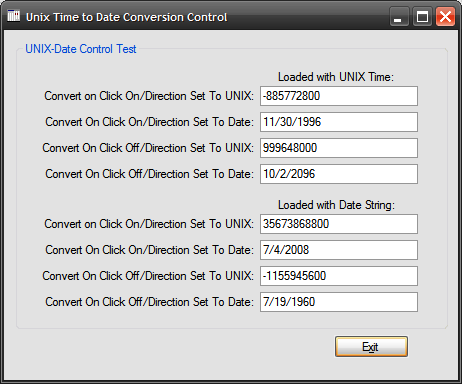Click the Exit button
Image resolution: width=462 pixels, height=384 pixels.
[x=371, y=347]
